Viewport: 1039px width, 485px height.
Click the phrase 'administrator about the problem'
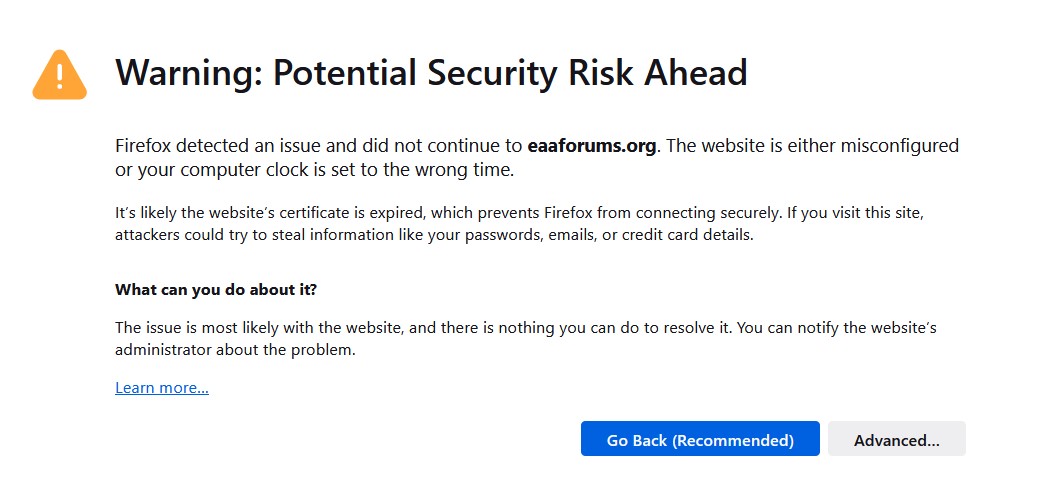[234, 350]
